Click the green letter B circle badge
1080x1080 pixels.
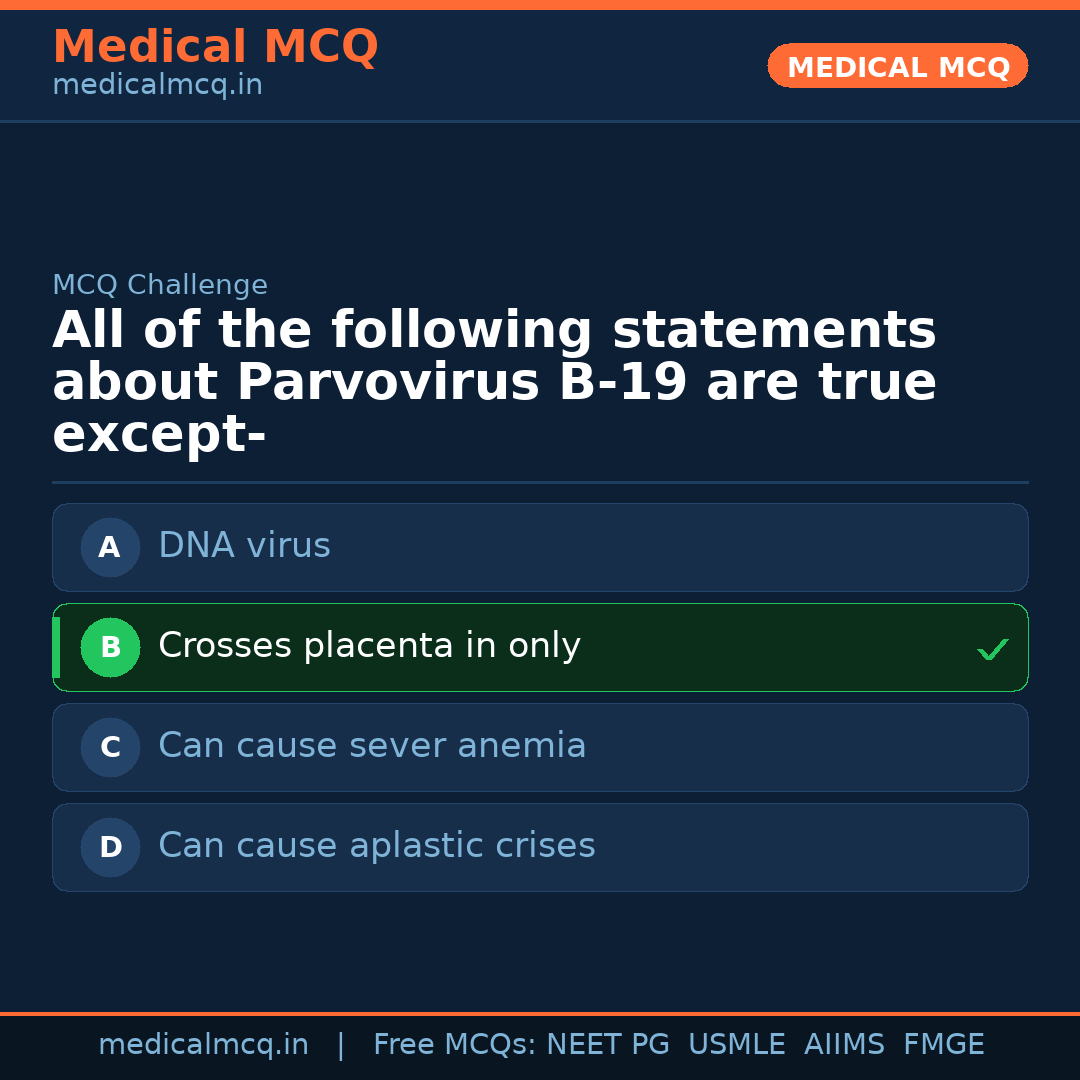[110, 647]
